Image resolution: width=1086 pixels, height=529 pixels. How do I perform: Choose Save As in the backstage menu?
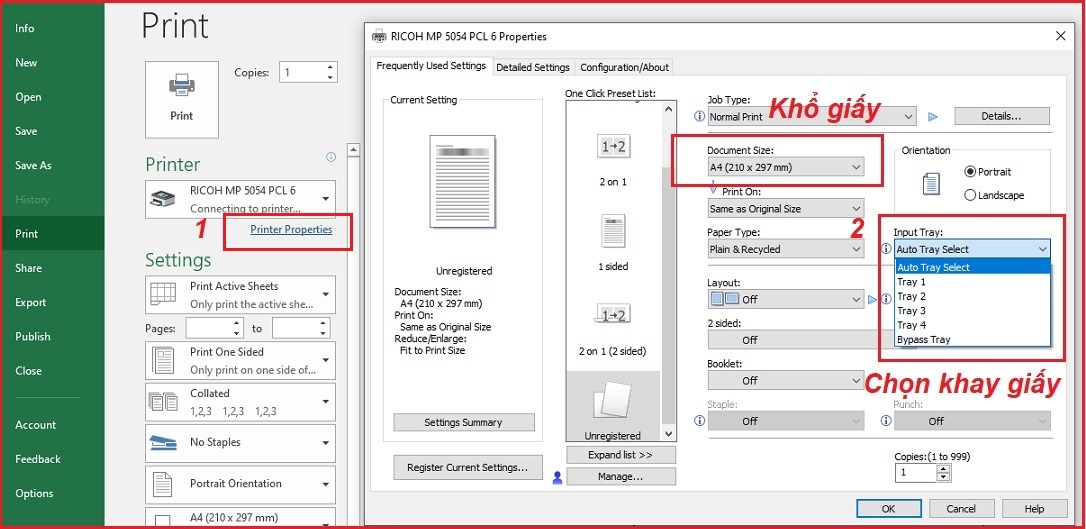(x=33, y=165)
